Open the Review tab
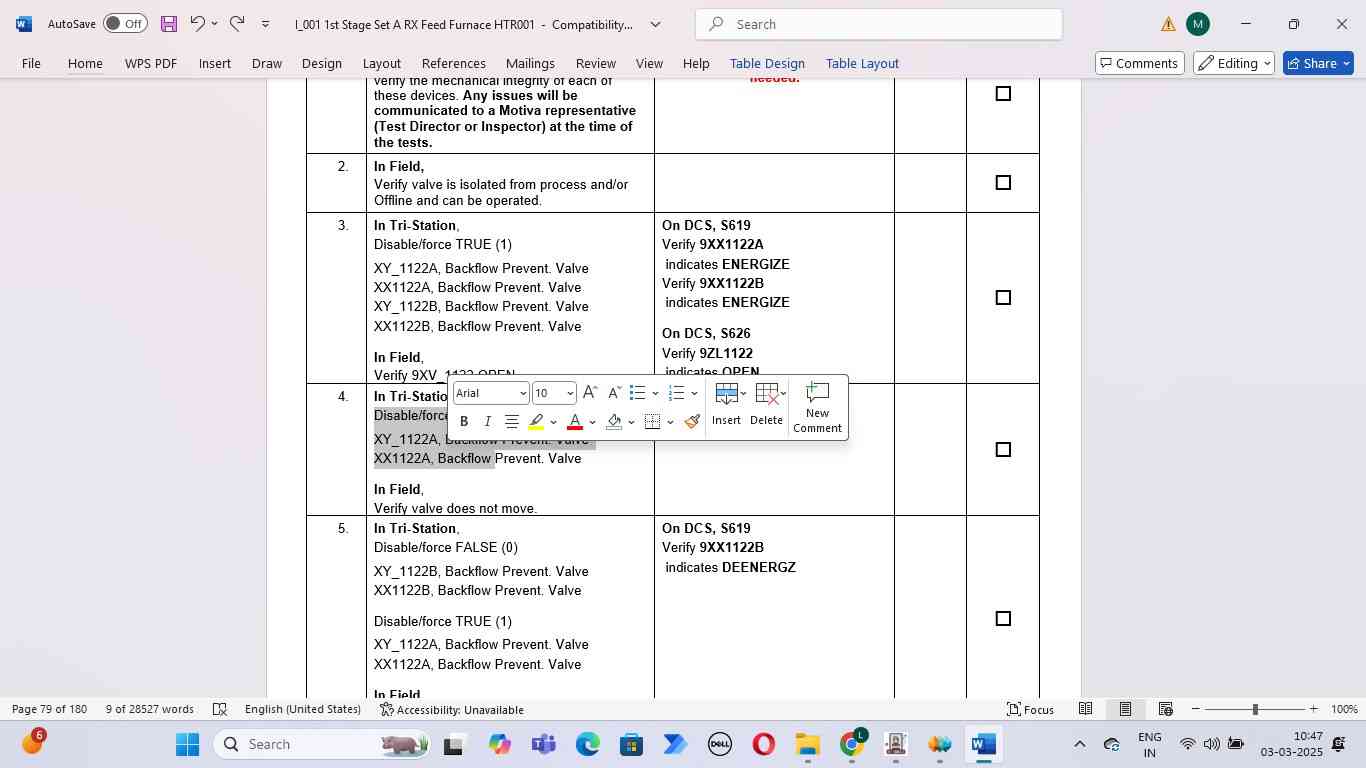The height and width of the screenshot is (768, 1366). click(x=595, y=63)
